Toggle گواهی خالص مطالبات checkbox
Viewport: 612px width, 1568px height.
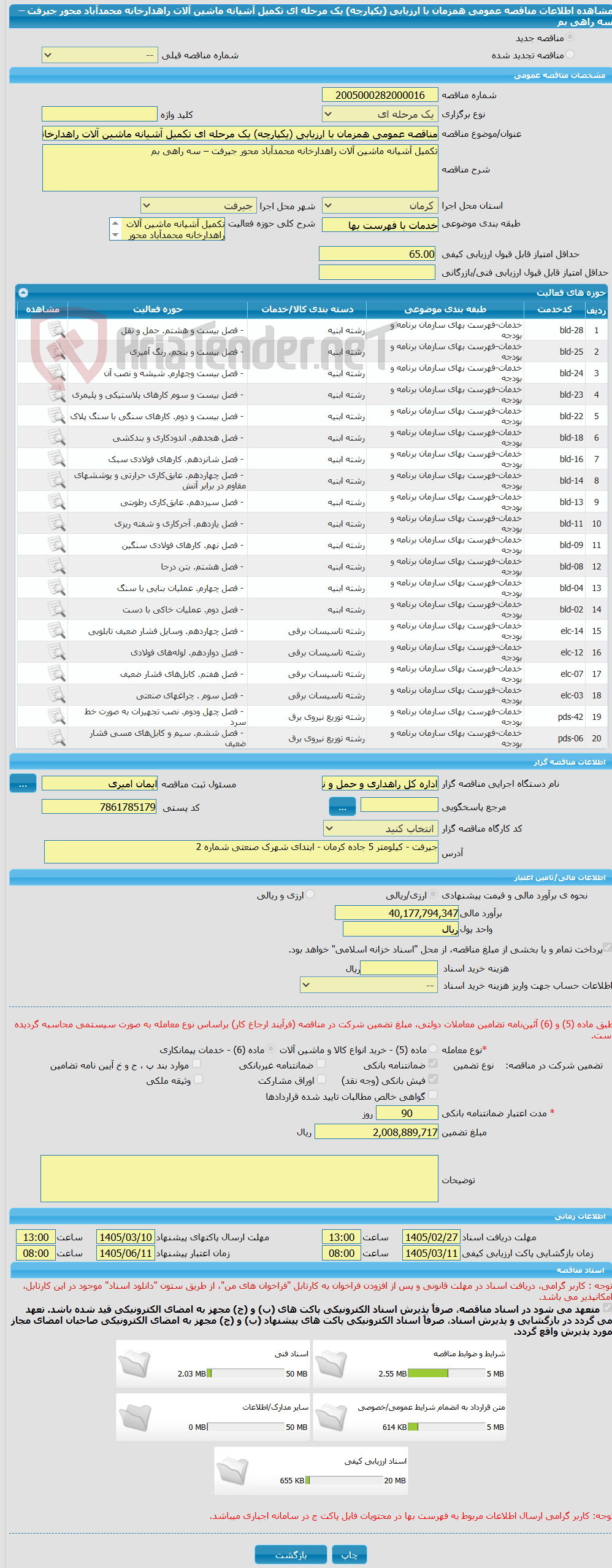[433, 1095]
